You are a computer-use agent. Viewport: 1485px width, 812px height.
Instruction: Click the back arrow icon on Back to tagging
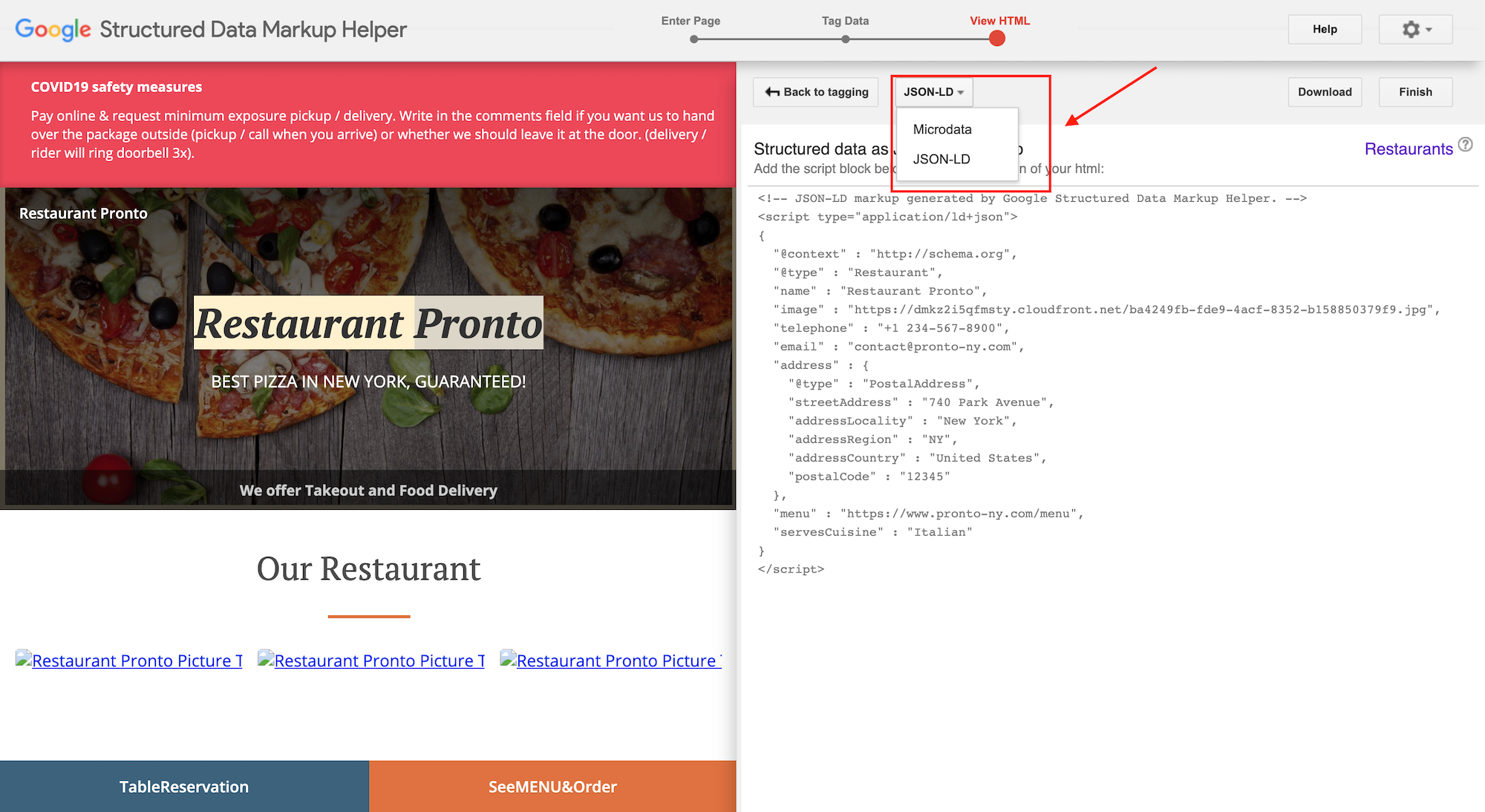click(x=772, y=91)
